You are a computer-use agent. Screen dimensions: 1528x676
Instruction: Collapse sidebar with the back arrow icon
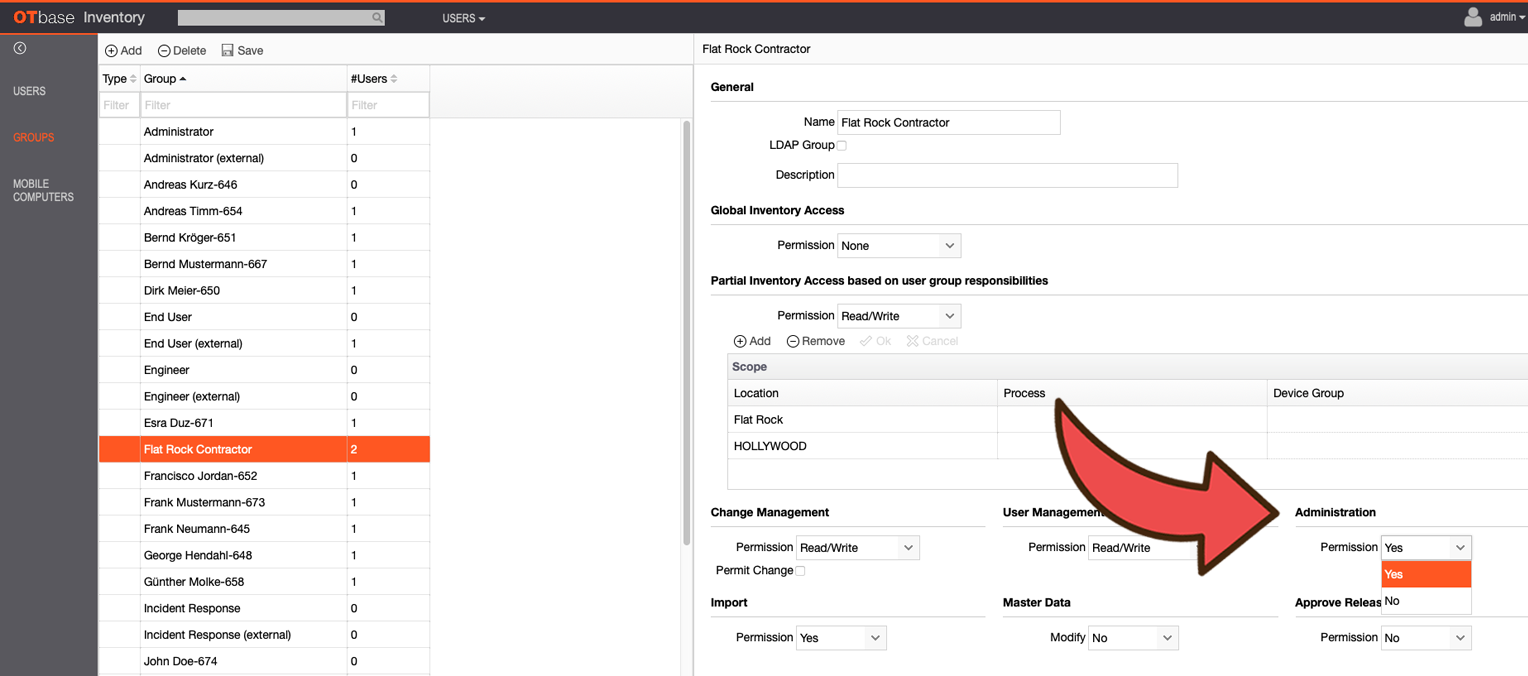(x=20, y=48)
